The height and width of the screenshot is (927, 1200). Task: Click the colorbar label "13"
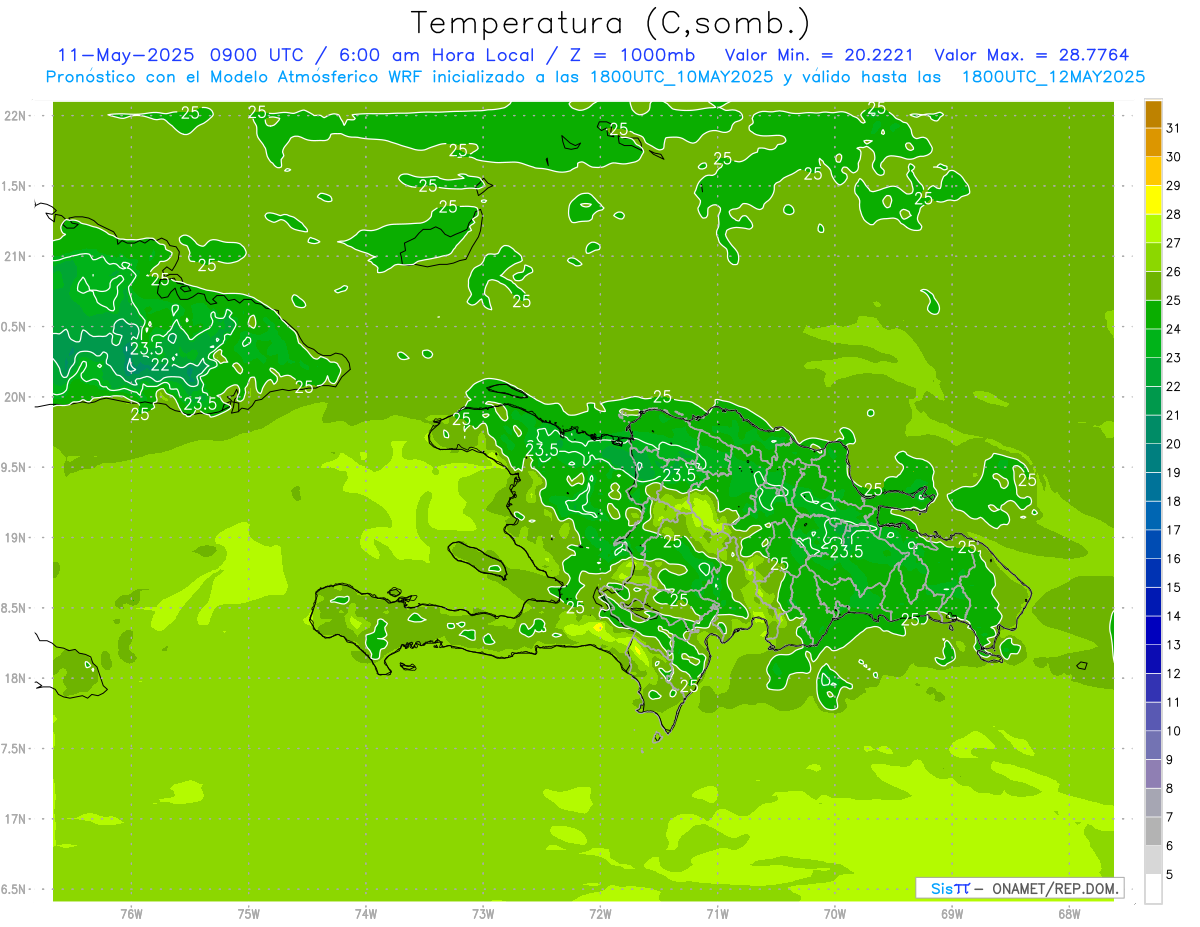click(x=1173, y=645)
